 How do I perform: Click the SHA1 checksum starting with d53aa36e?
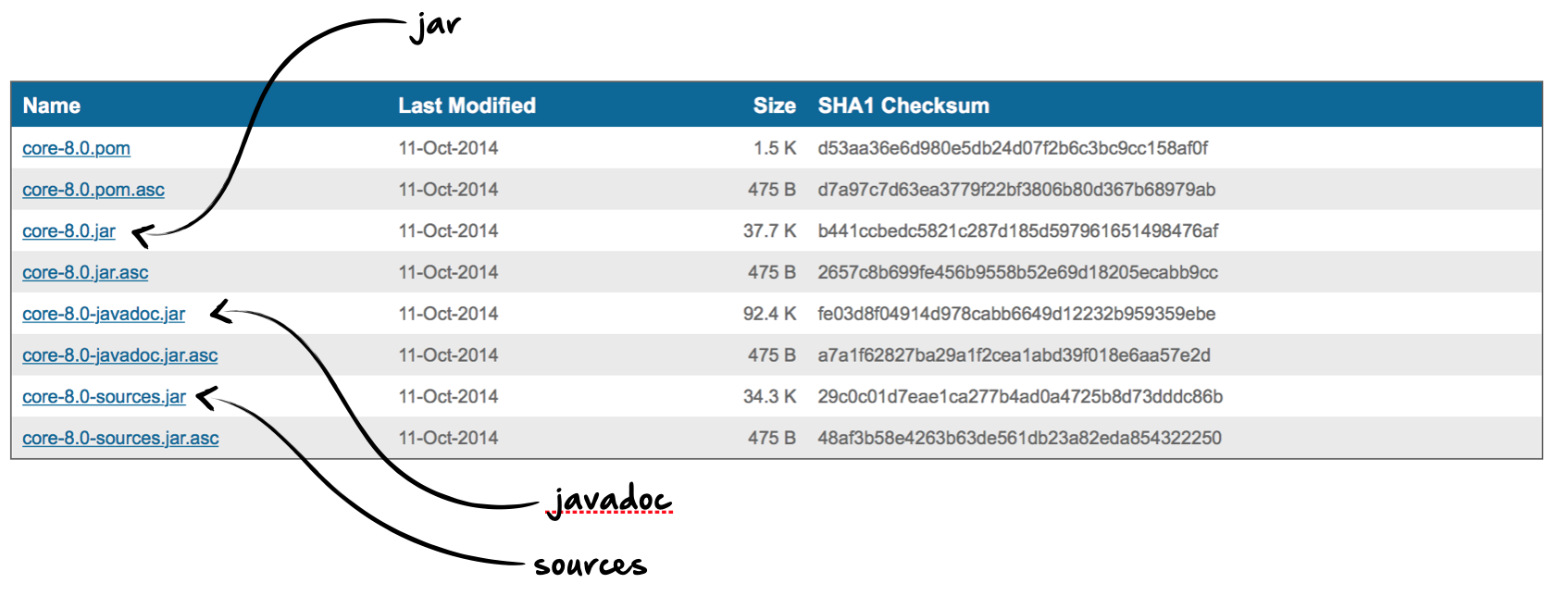pos(1013,148)
